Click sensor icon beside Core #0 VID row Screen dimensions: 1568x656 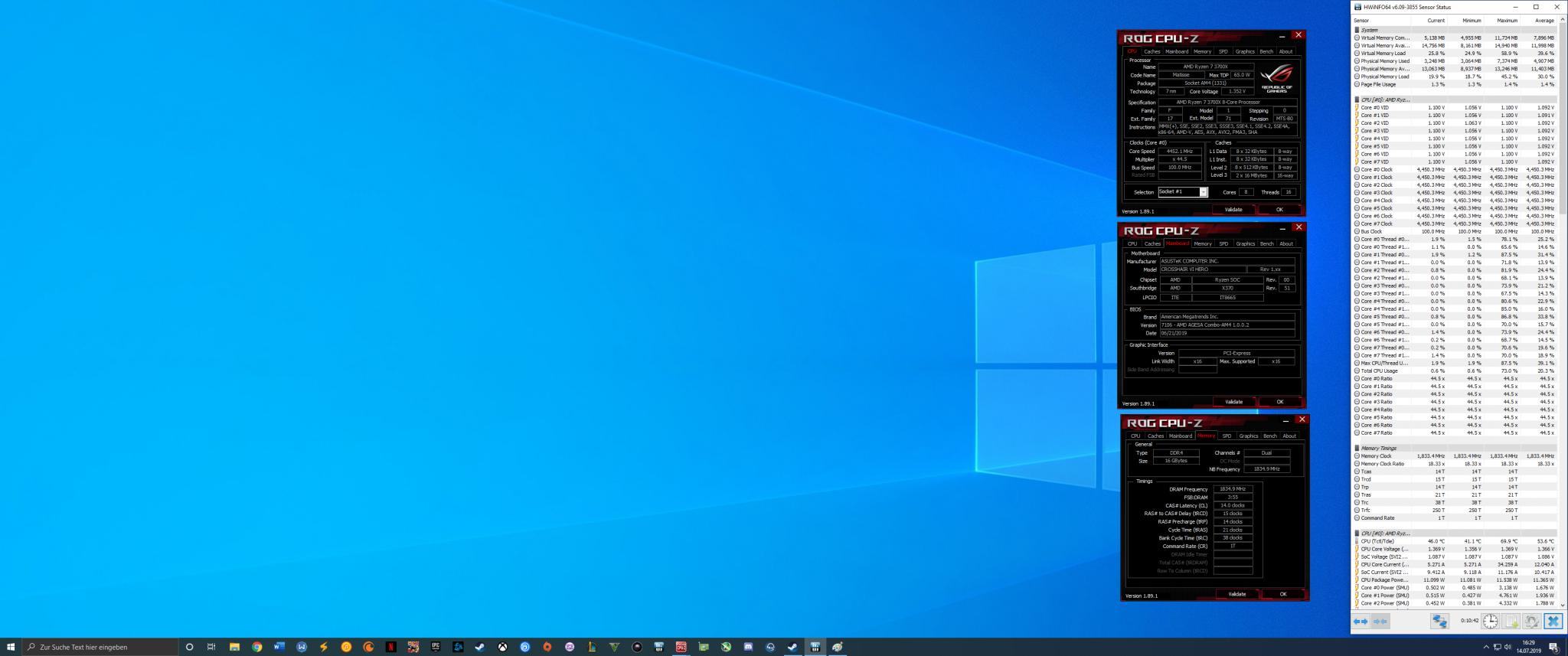pos(1357,108)
